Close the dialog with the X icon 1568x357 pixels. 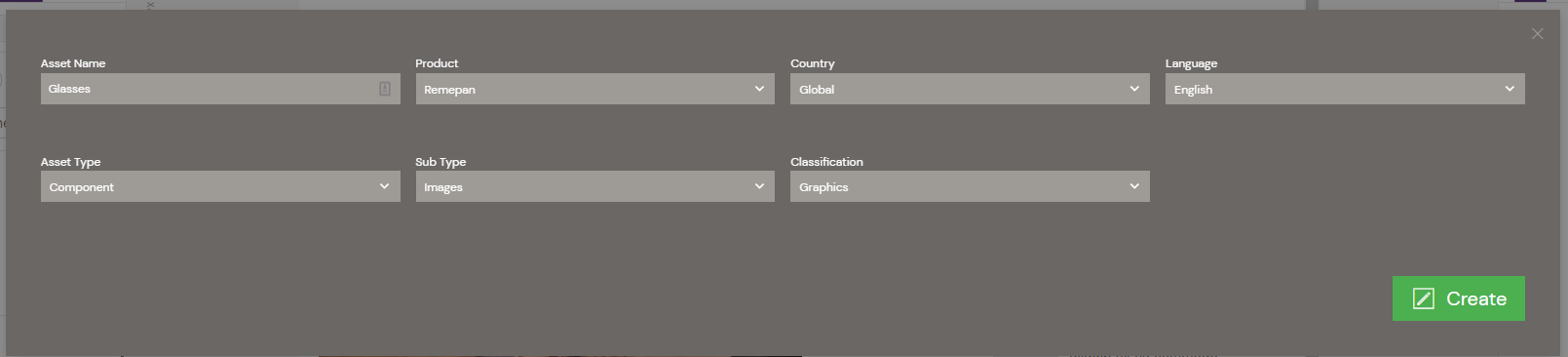click(x=1537, y=34)
